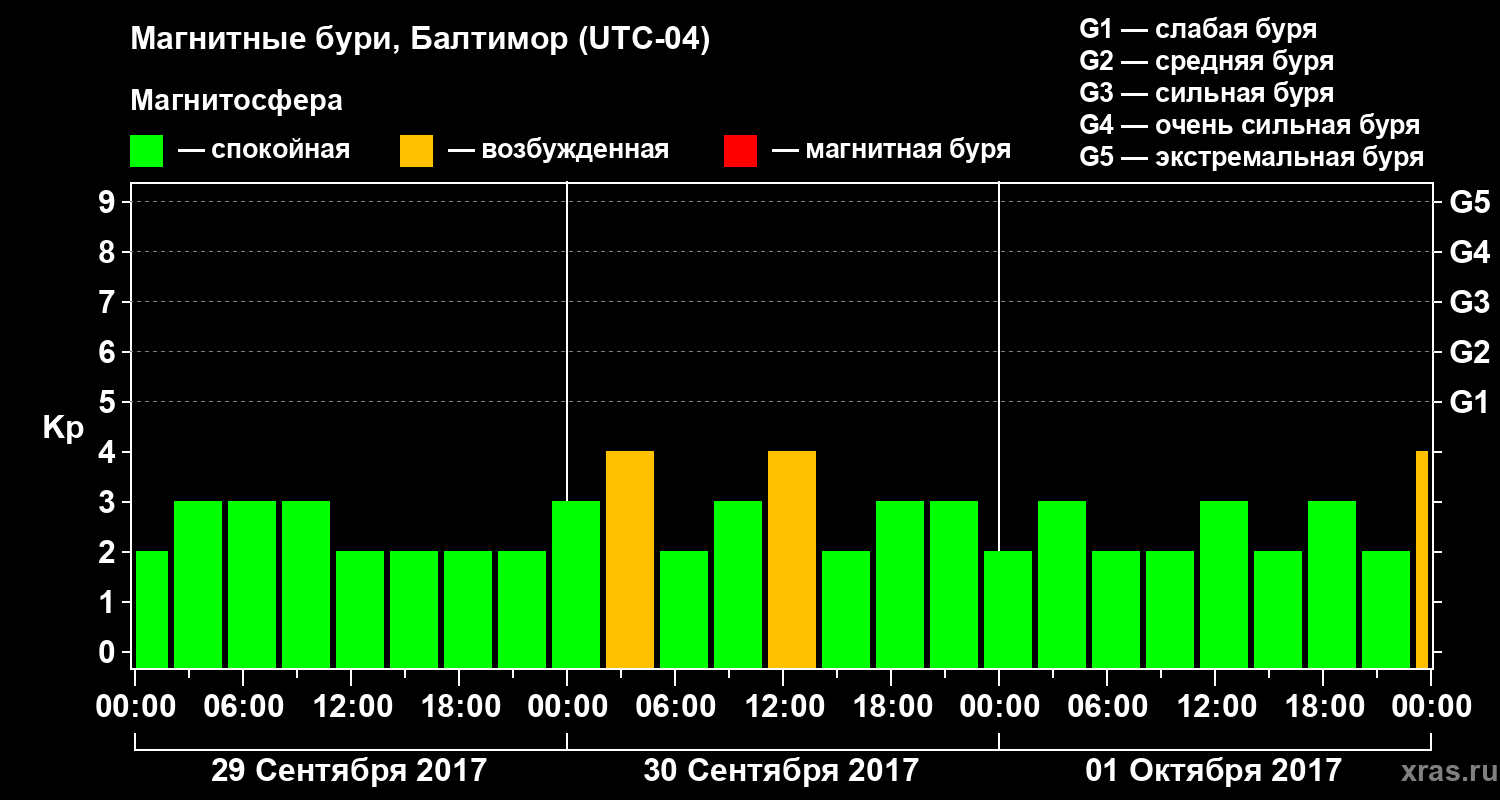This screenshot has height=800, width=1500.
Task: Click the 'G3' right-axis label
Action: pyautogui.click(x=1469, y=302)
